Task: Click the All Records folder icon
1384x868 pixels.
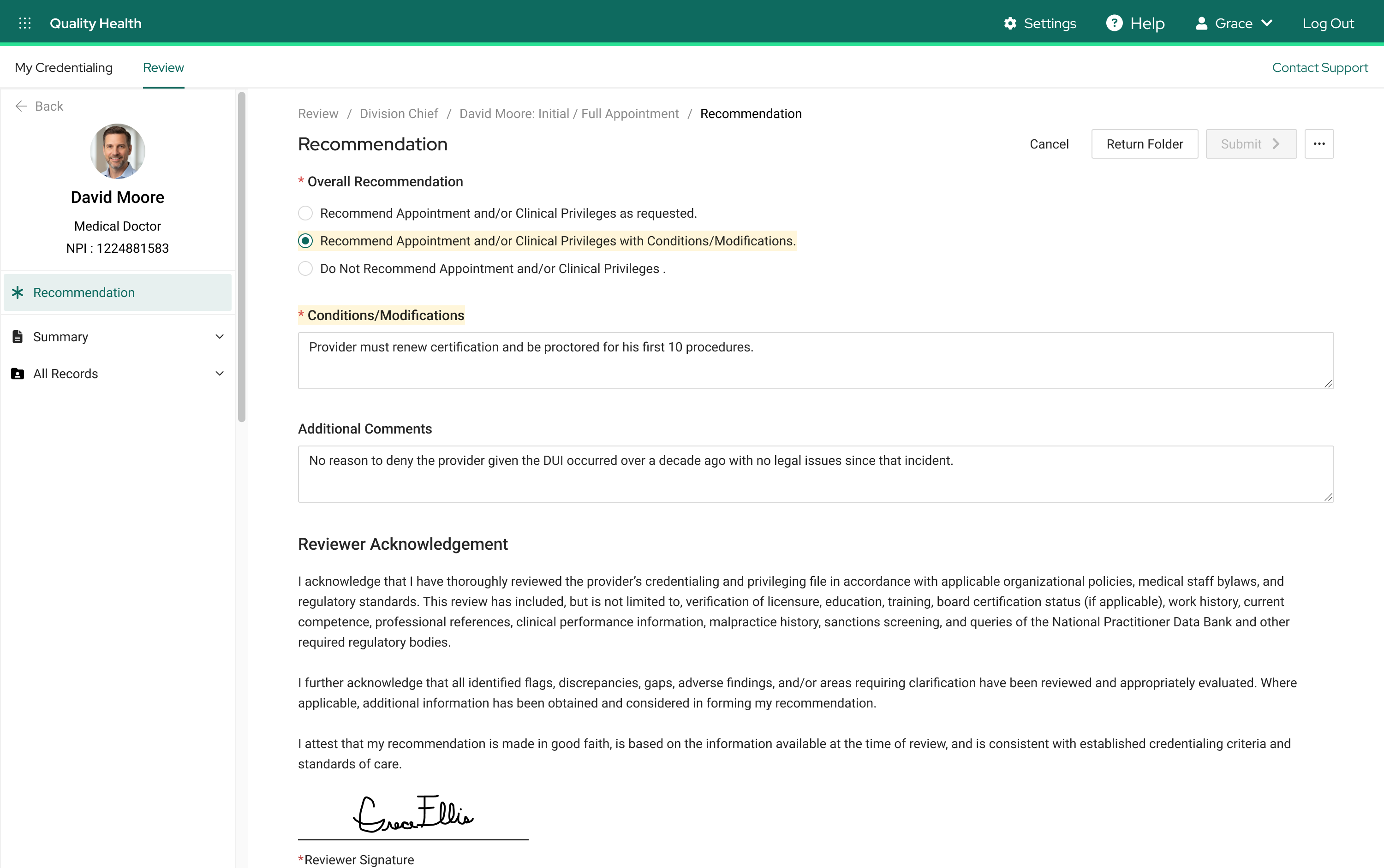Action: [18, 374]
